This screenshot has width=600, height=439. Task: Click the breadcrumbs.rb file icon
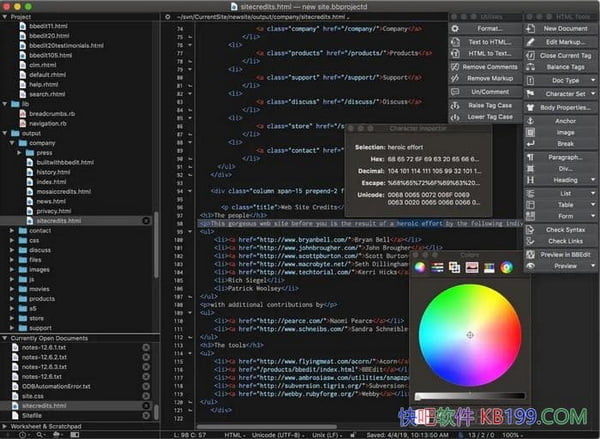(21, 113)
